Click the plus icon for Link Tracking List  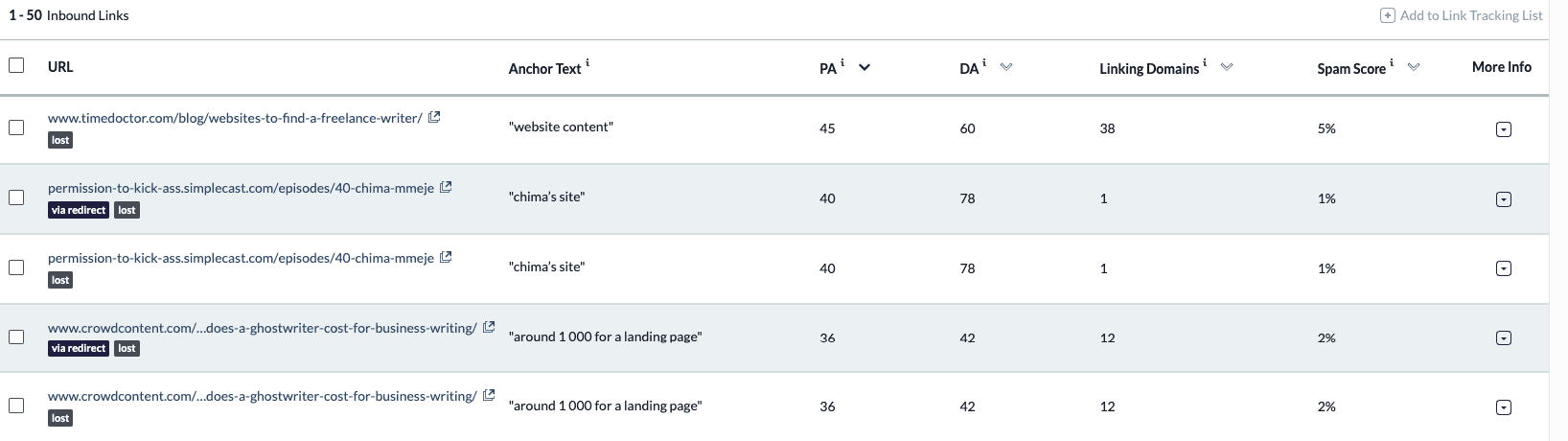click(1387, 15)
